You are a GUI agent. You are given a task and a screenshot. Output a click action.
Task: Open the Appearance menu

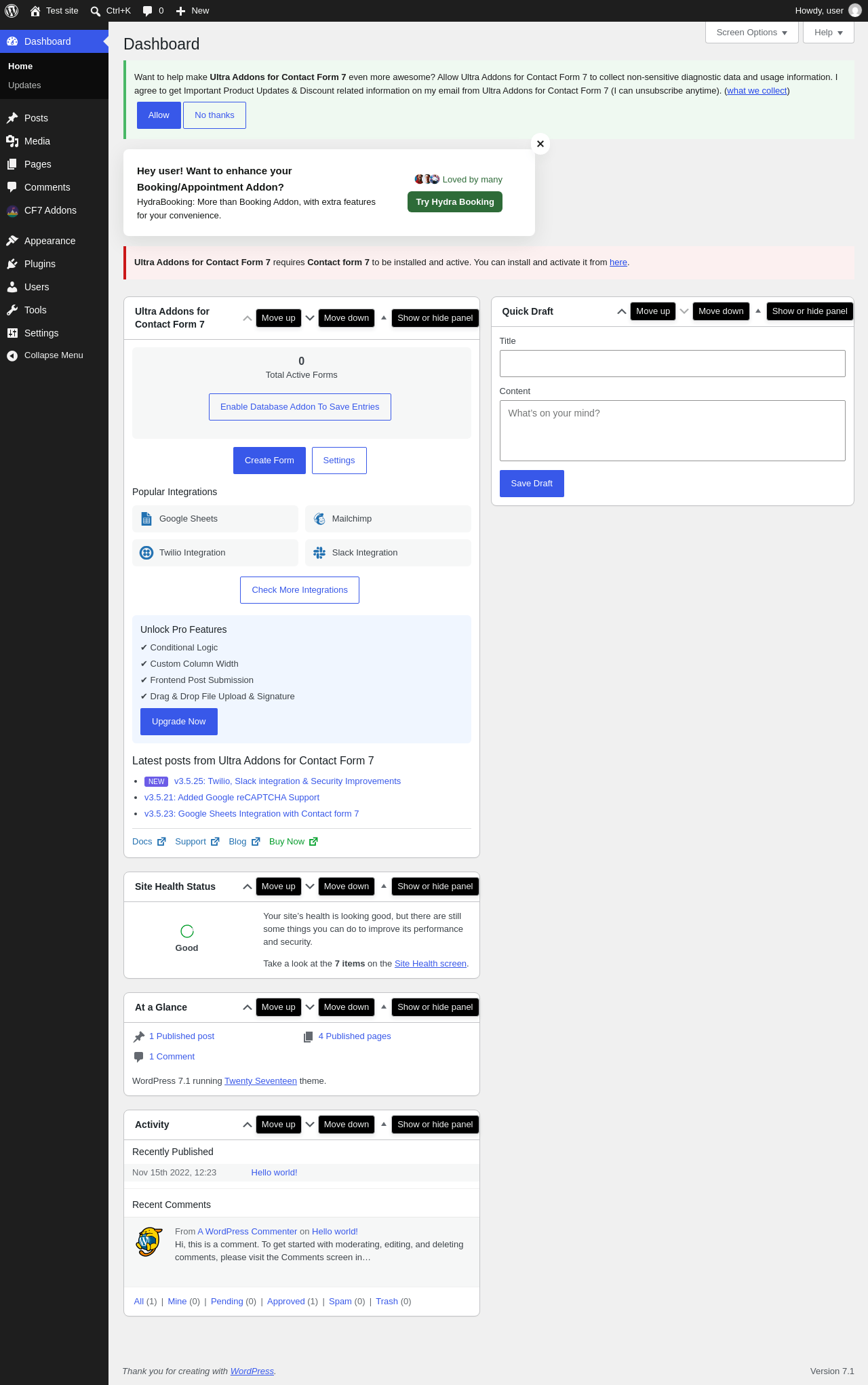tap(54, 241)
